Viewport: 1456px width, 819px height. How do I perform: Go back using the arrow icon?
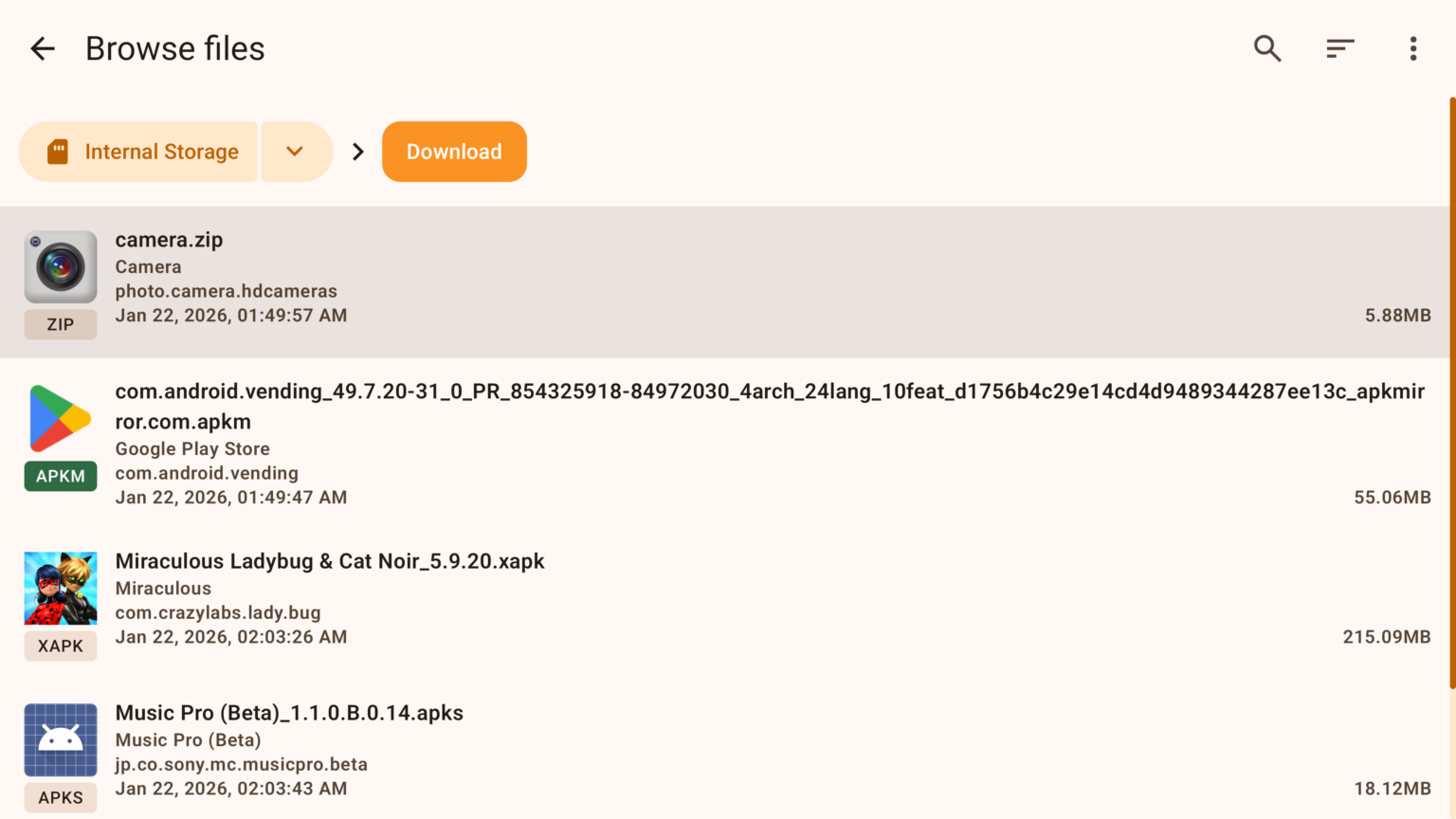pyautogui.click(x=43, y=48)
